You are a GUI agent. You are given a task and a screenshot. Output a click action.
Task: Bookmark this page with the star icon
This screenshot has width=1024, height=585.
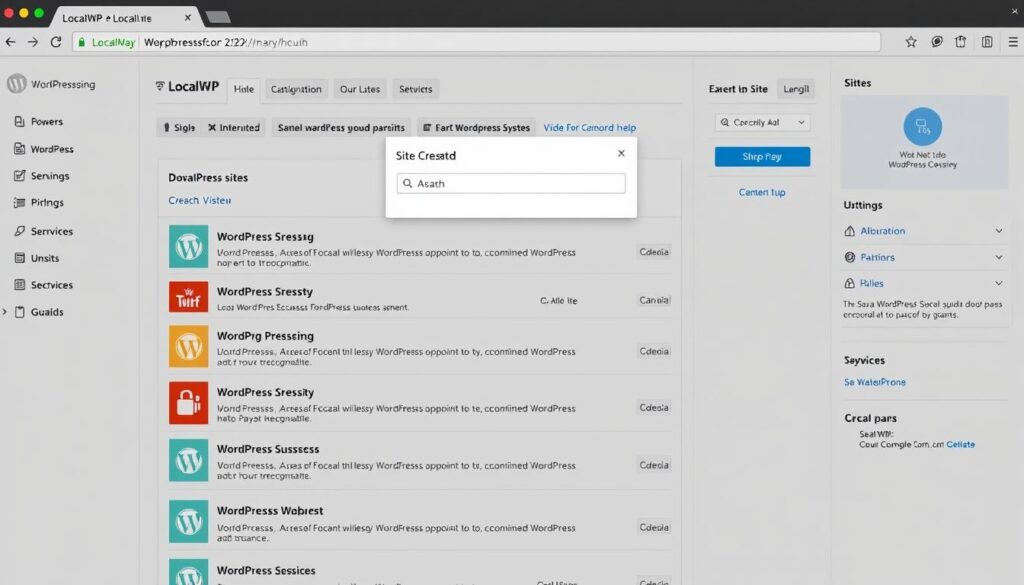[910, 42]
